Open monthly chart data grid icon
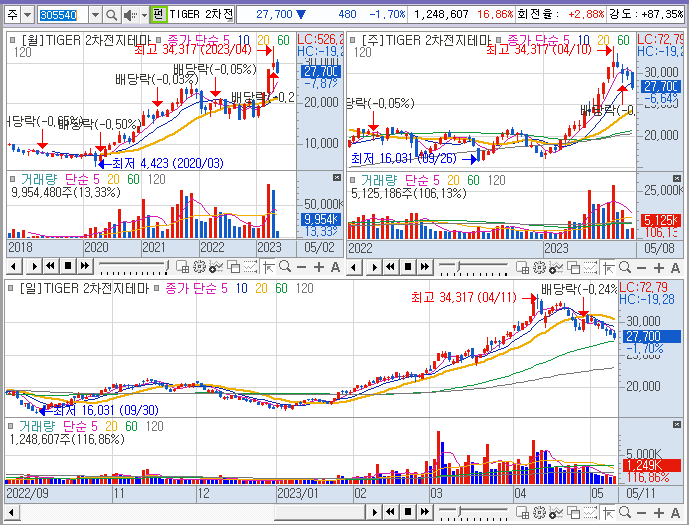Screen dimensions: 689x525 182,267
